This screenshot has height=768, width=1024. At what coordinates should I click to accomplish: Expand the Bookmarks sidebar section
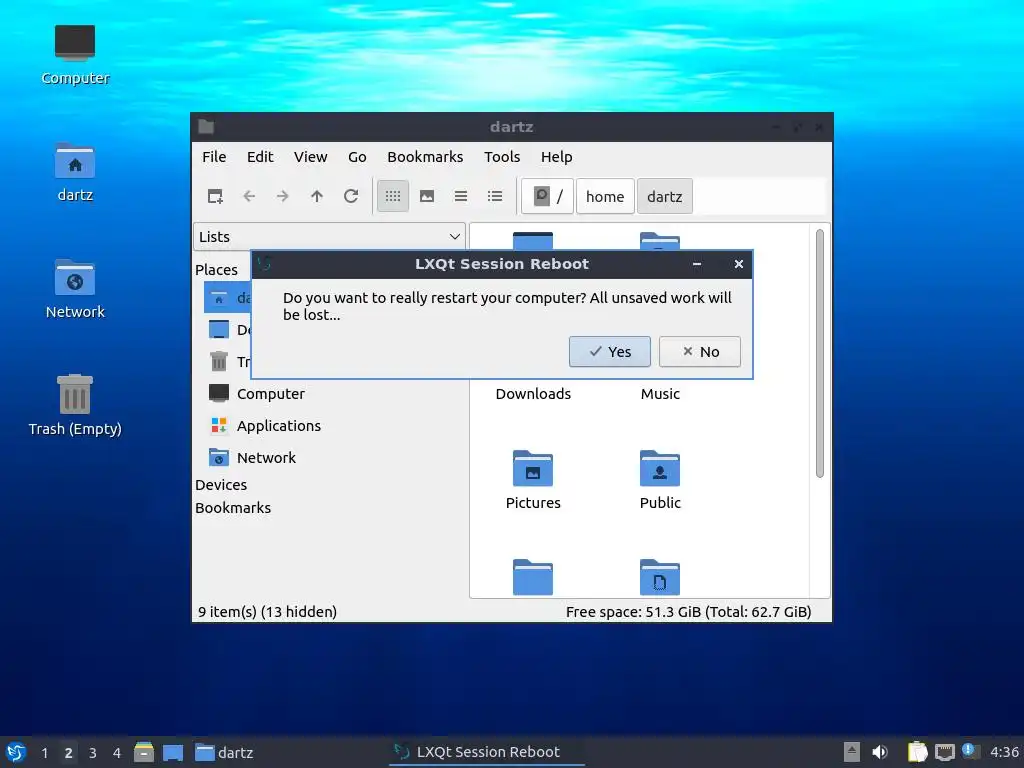pyautogui.click(x=232, y=507)
